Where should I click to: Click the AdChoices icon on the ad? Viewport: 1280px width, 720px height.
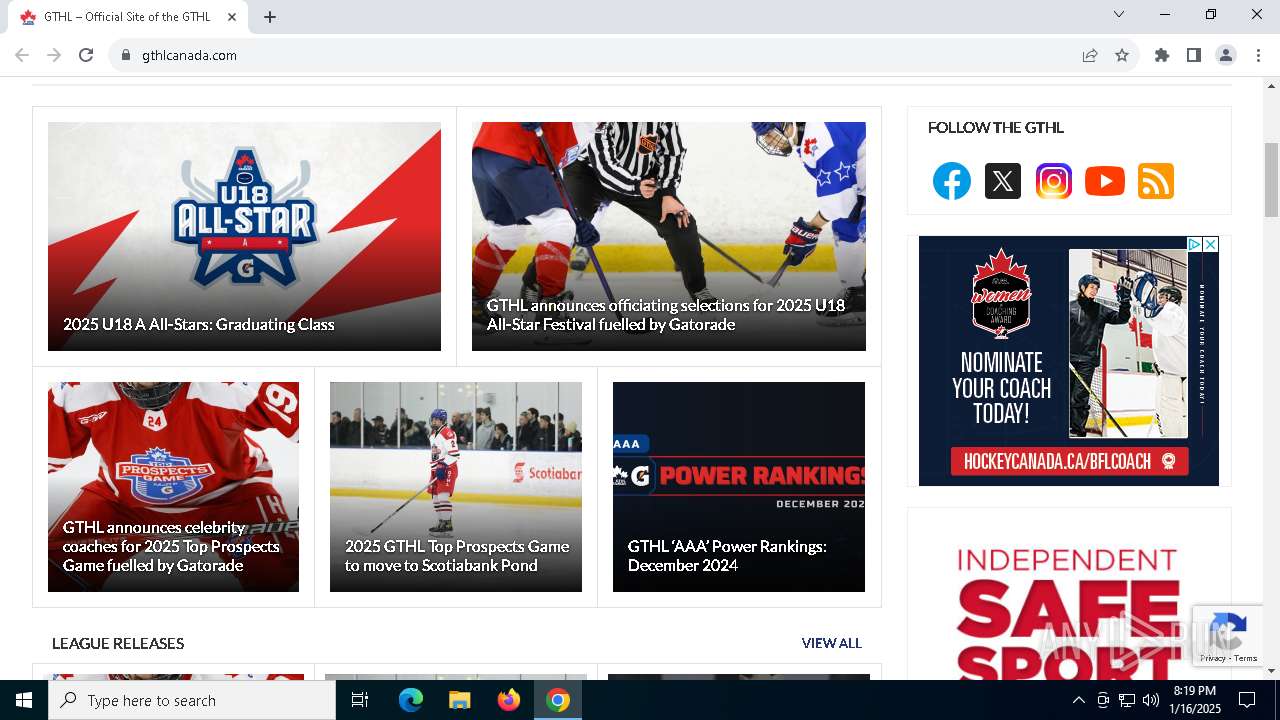pos(1194,244)
